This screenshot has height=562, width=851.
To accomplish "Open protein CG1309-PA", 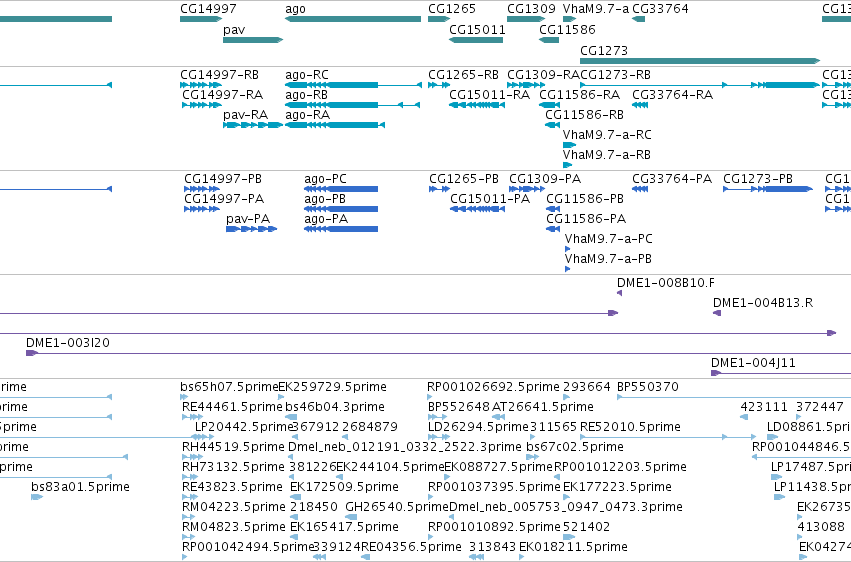I will [545, 178].
